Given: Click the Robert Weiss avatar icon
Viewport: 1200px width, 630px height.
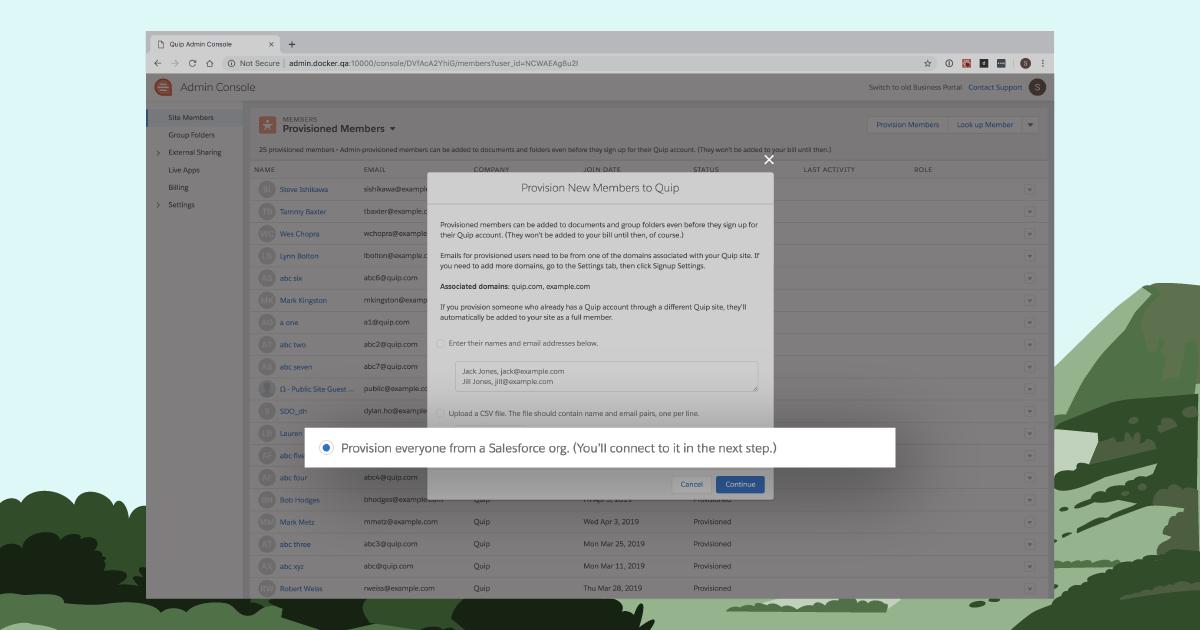Looking at the screenshot, I should (267, 588).
